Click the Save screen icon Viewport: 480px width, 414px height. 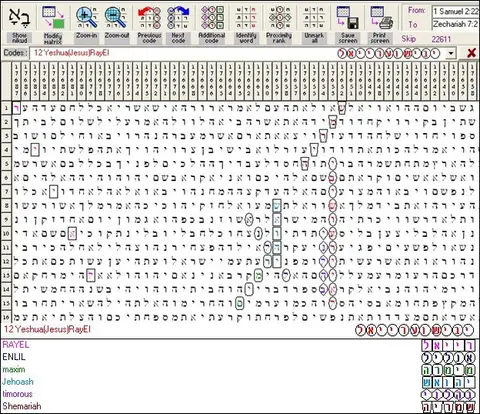point(348,18)
